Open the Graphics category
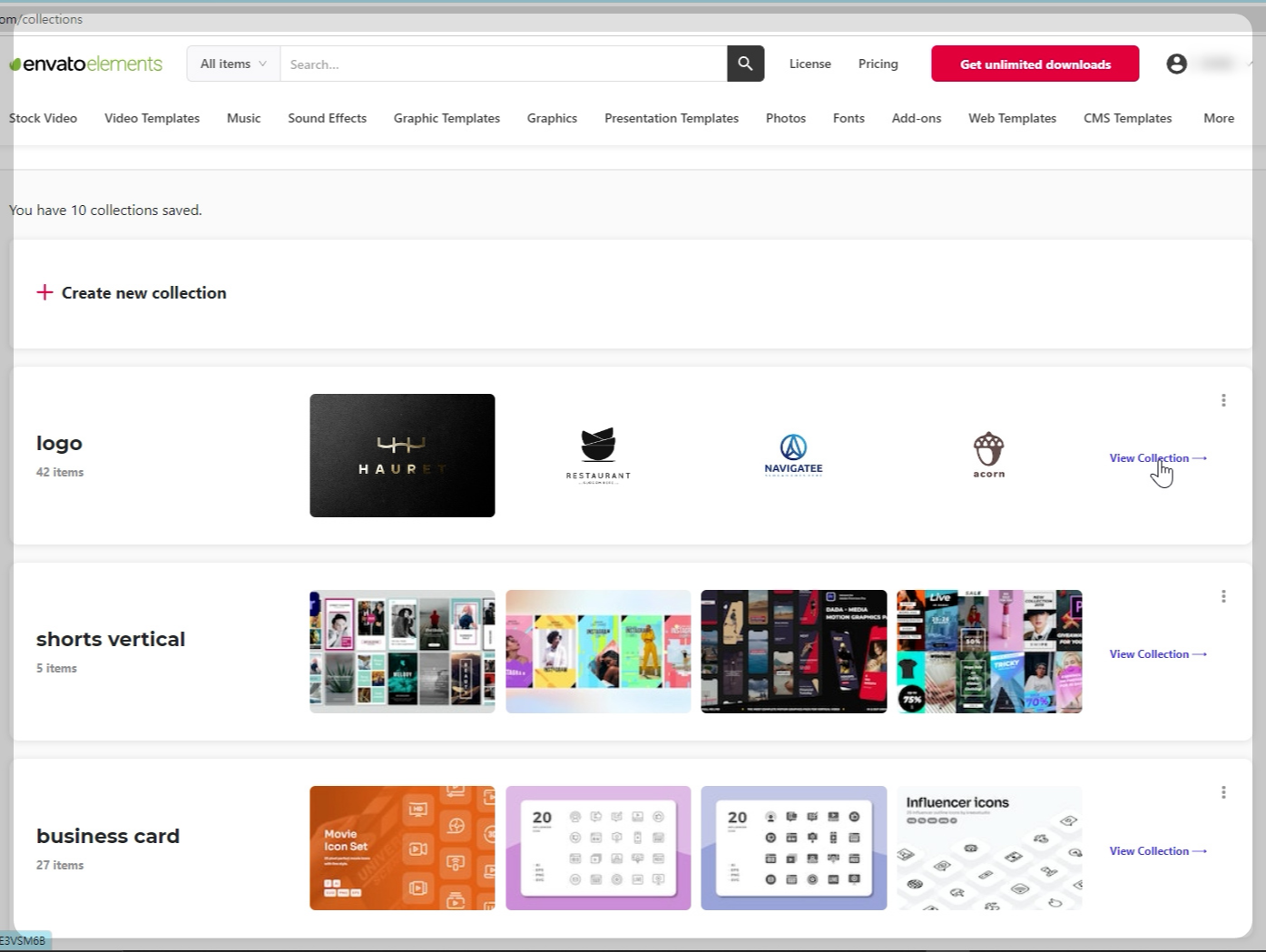1266x952 pixels. 552,118
